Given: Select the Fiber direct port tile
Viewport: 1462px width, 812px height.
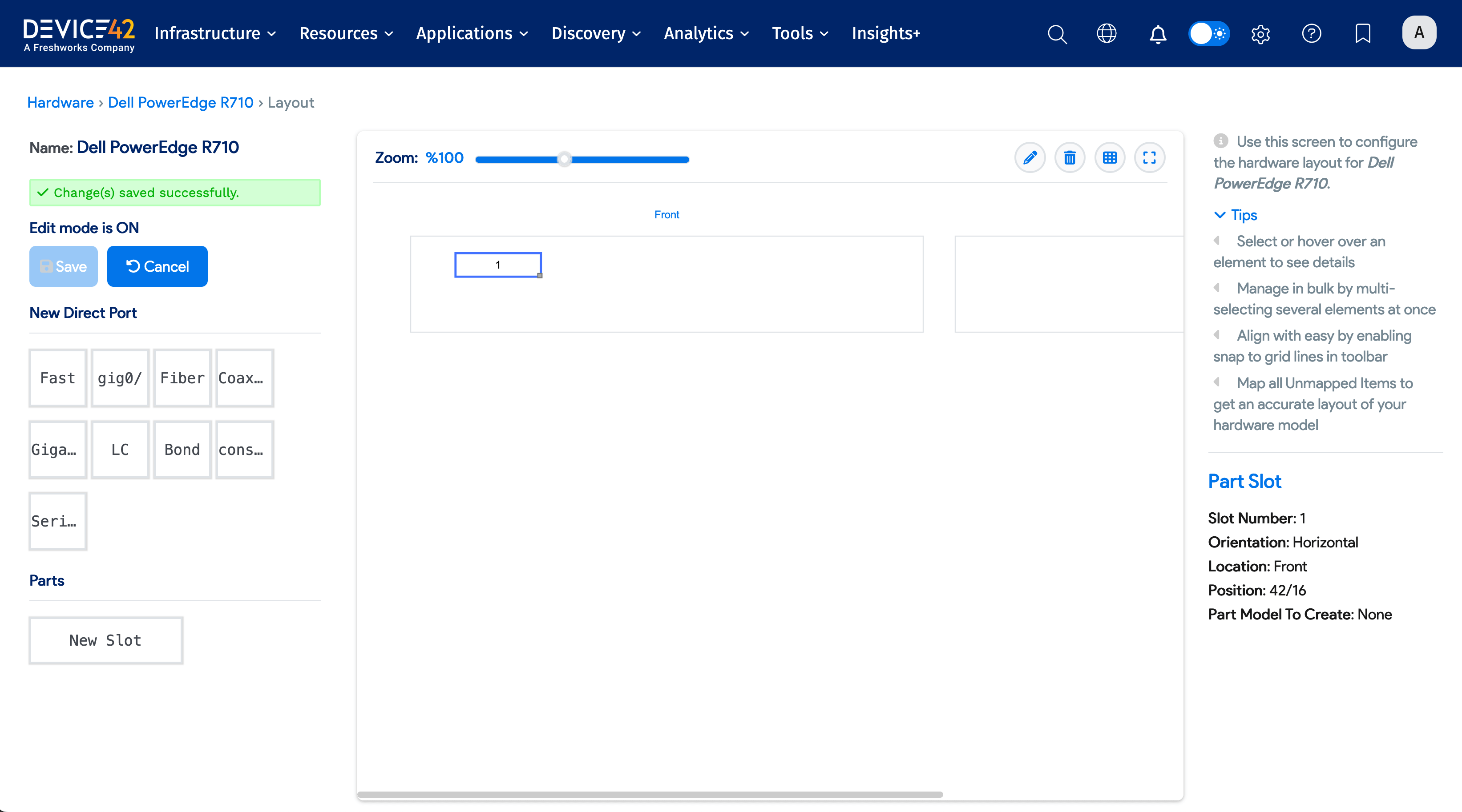Looking at the screenshot, I should (182, 378).
